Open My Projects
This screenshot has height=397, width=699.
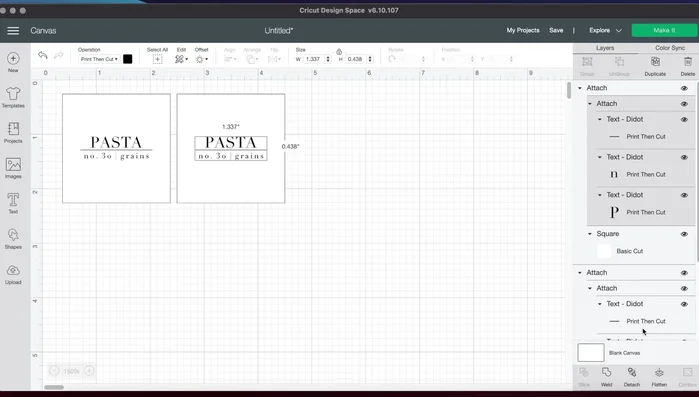pyautogui.click(x=523, y=30)
